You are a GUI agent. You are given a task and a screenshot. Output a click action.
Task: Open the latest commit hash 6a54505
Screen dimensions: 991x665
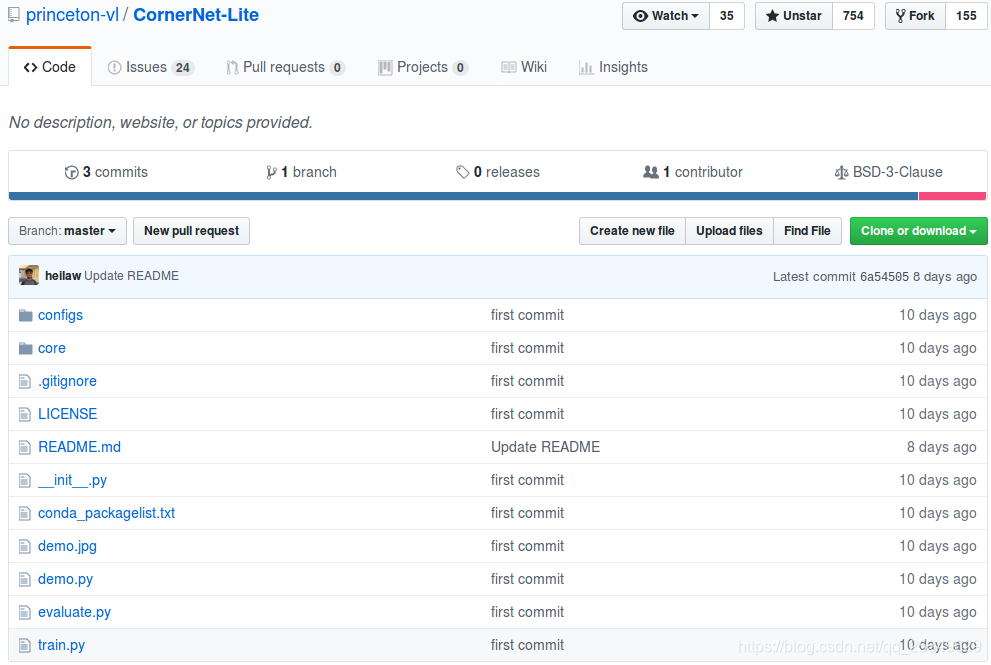click(x=884, y=276)
